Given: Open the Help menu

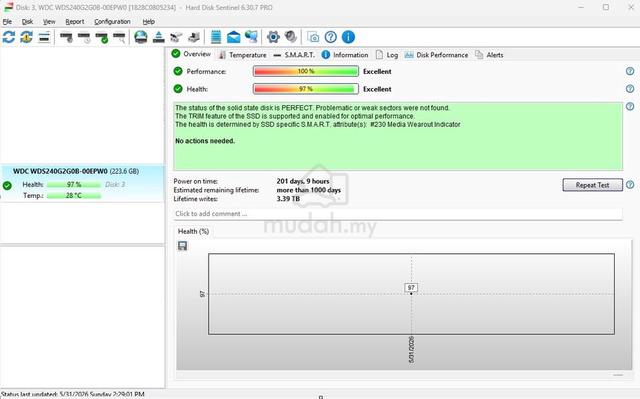Looking at the screenshot, I should (x=149, y=22).
